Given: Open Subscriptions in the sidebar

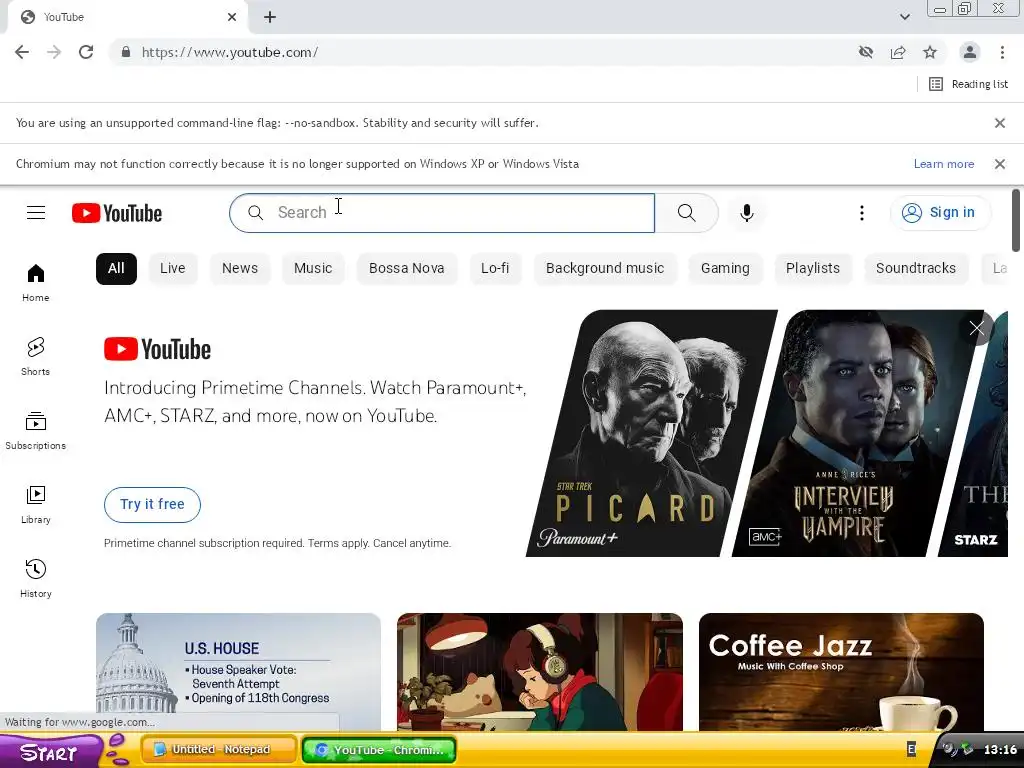Looking at the screenshot, I should 36,430.
